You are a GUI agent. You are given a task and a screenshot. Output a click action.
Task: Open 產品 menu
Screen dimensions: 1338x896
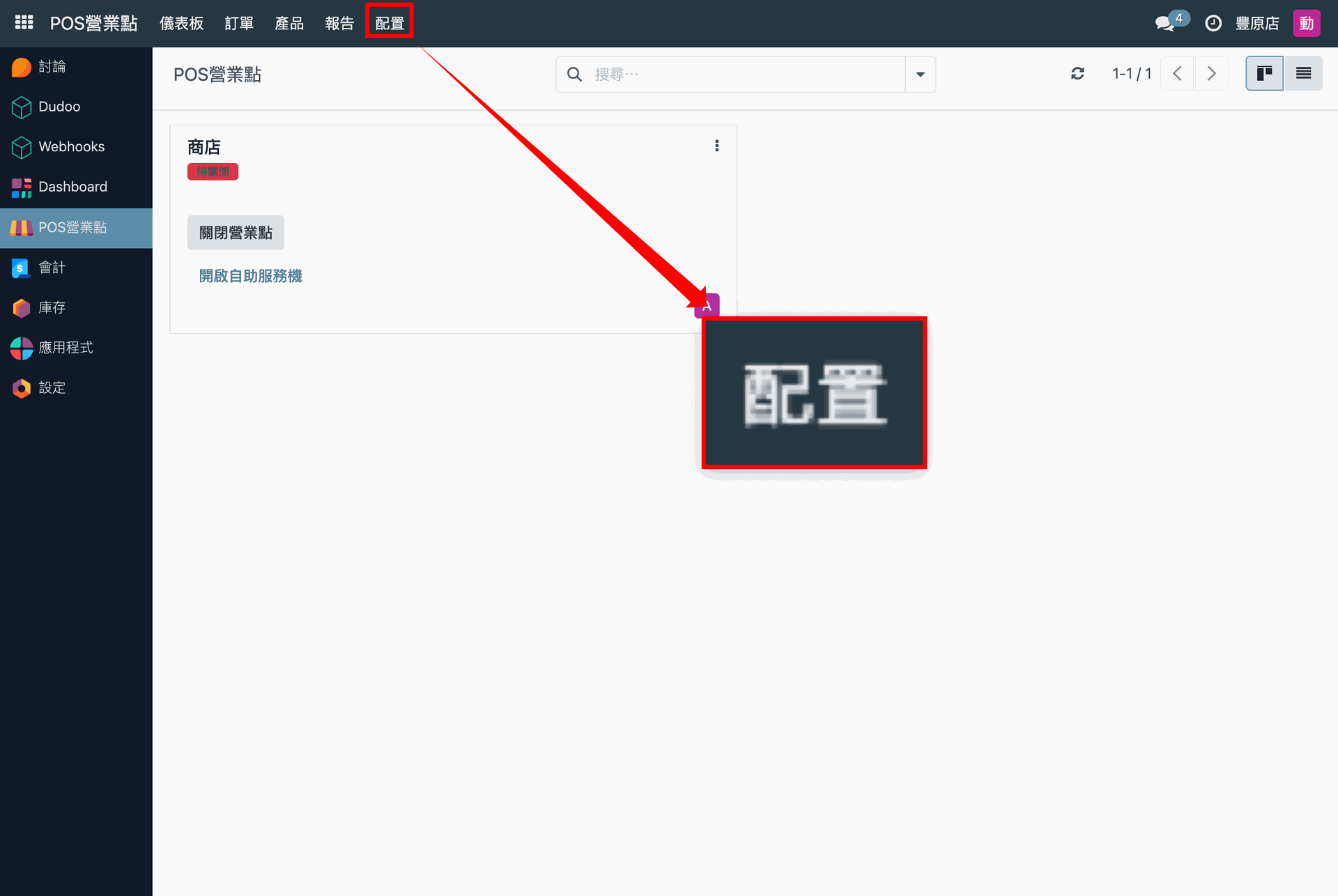click(x=289, y=24)
